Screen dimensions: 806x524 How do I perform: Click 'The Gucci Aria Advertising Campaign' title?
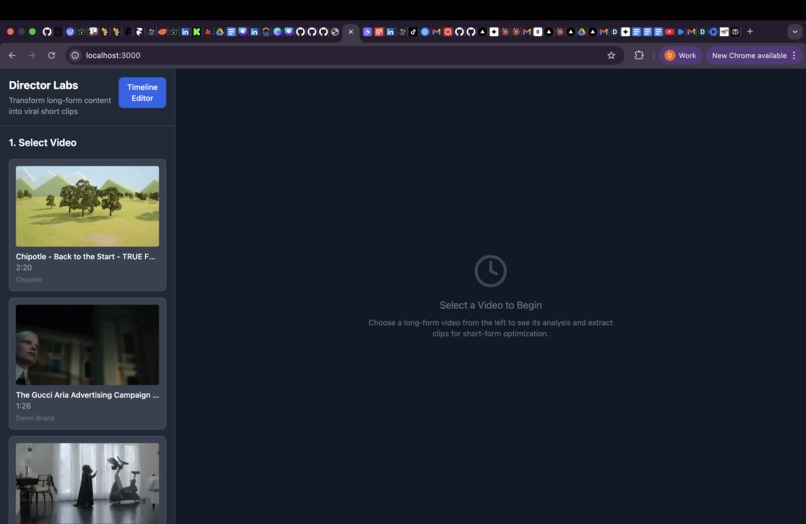point(87,395)
